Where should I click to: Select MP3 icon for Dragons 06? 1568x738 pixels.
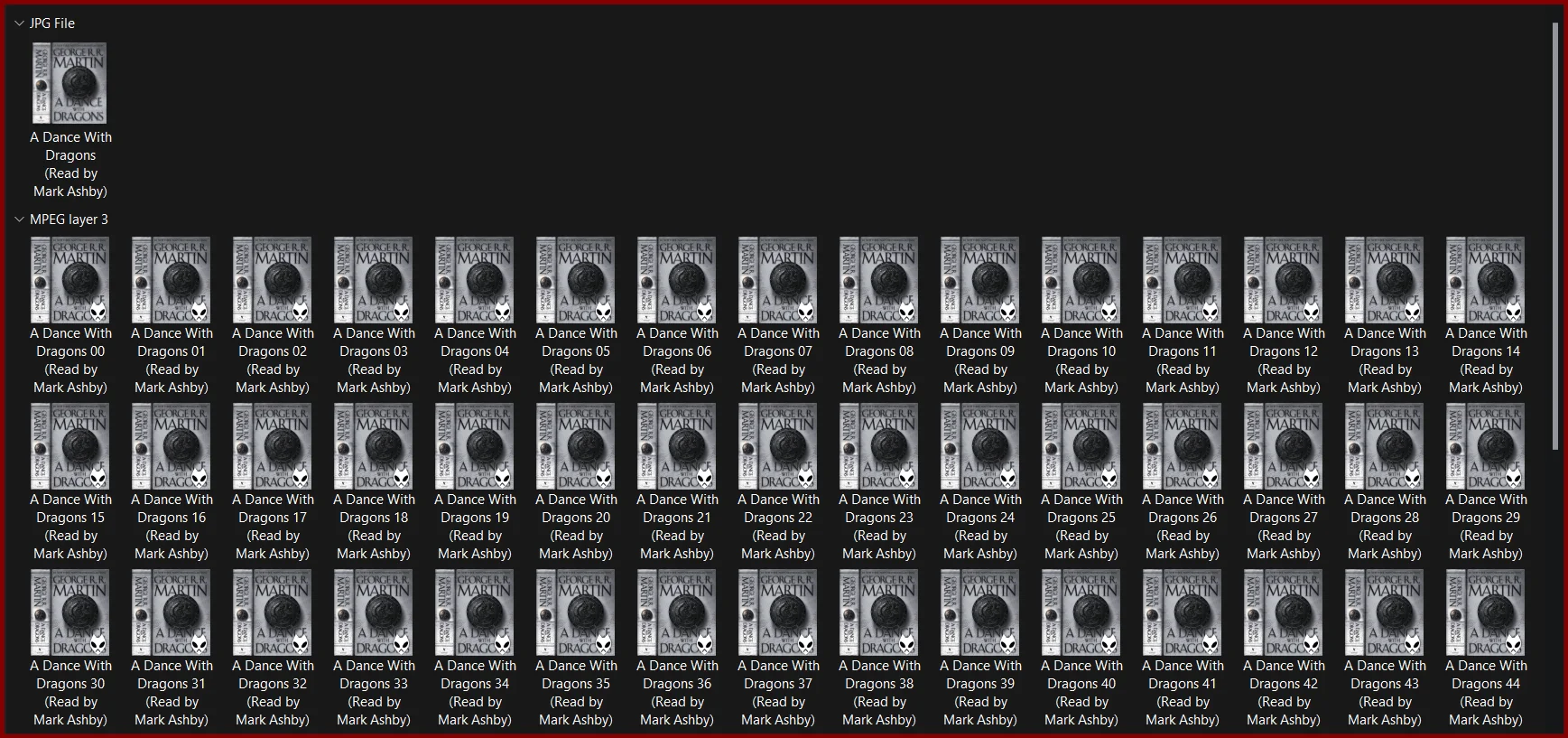677,280
